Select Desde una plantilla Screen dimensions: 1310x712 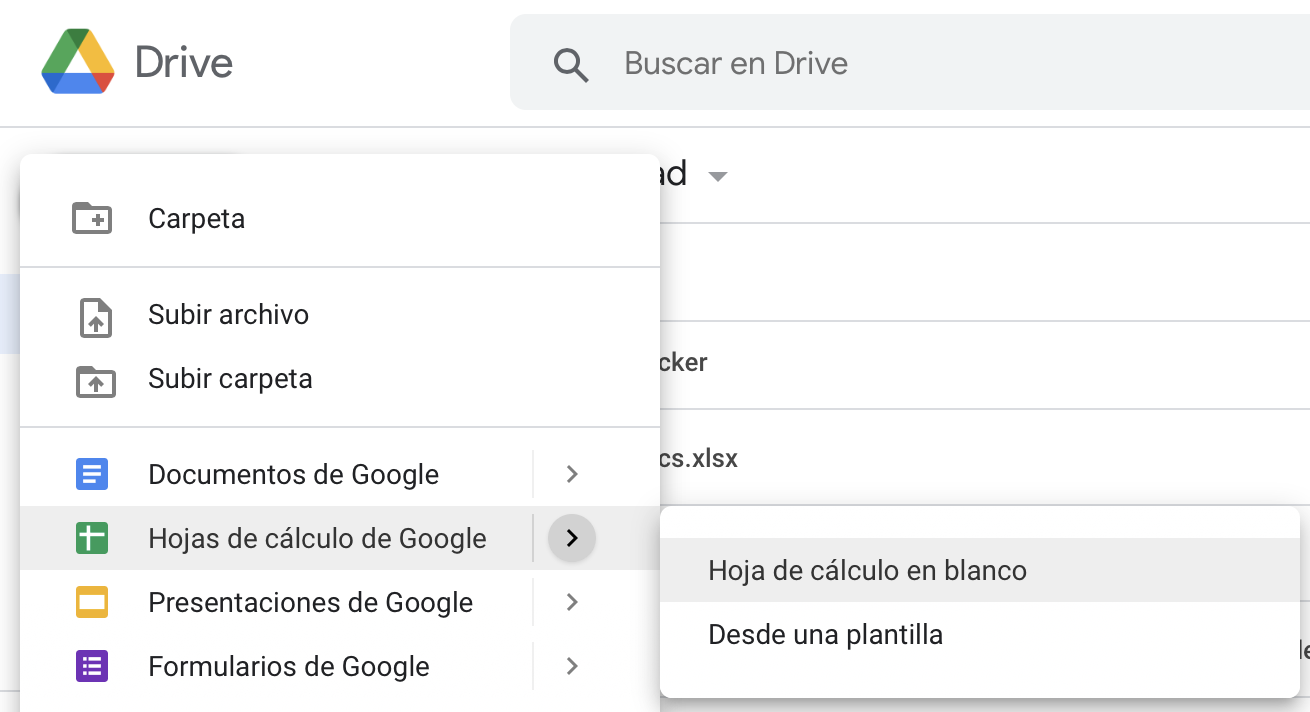(980, 634)
